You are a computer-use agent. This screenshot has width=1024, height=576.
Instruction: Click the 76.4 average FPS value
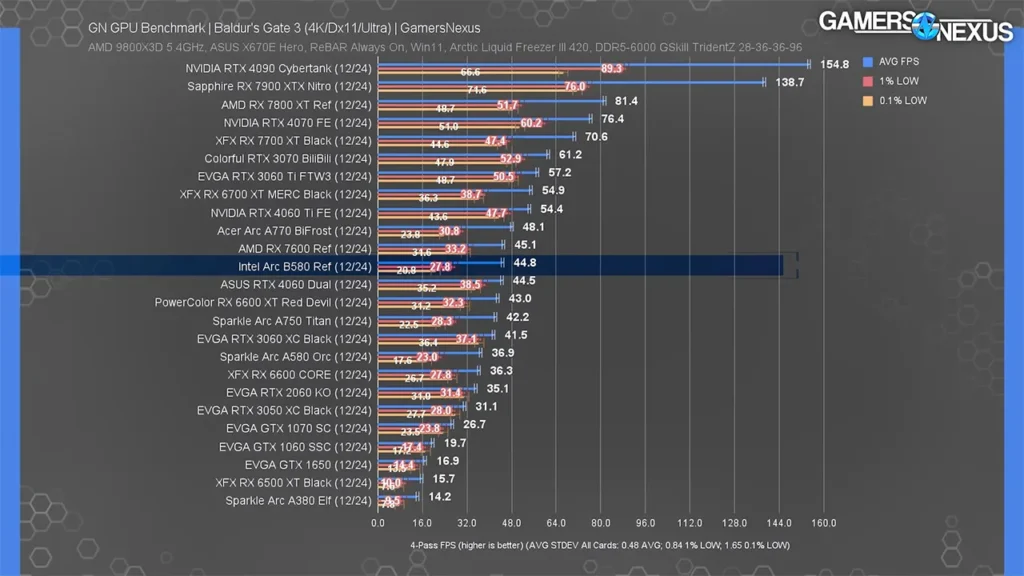coord(613,119)
